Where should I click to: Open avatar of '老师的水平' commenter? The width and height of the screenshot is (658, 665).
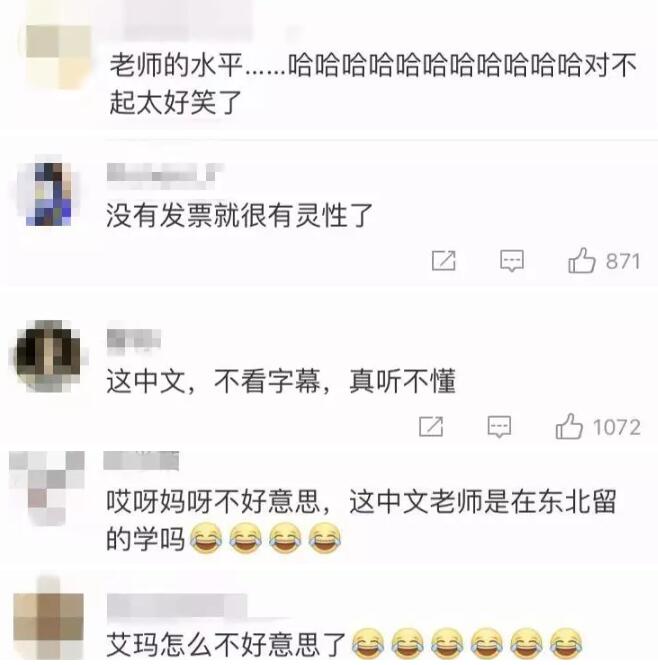point(59,57)
